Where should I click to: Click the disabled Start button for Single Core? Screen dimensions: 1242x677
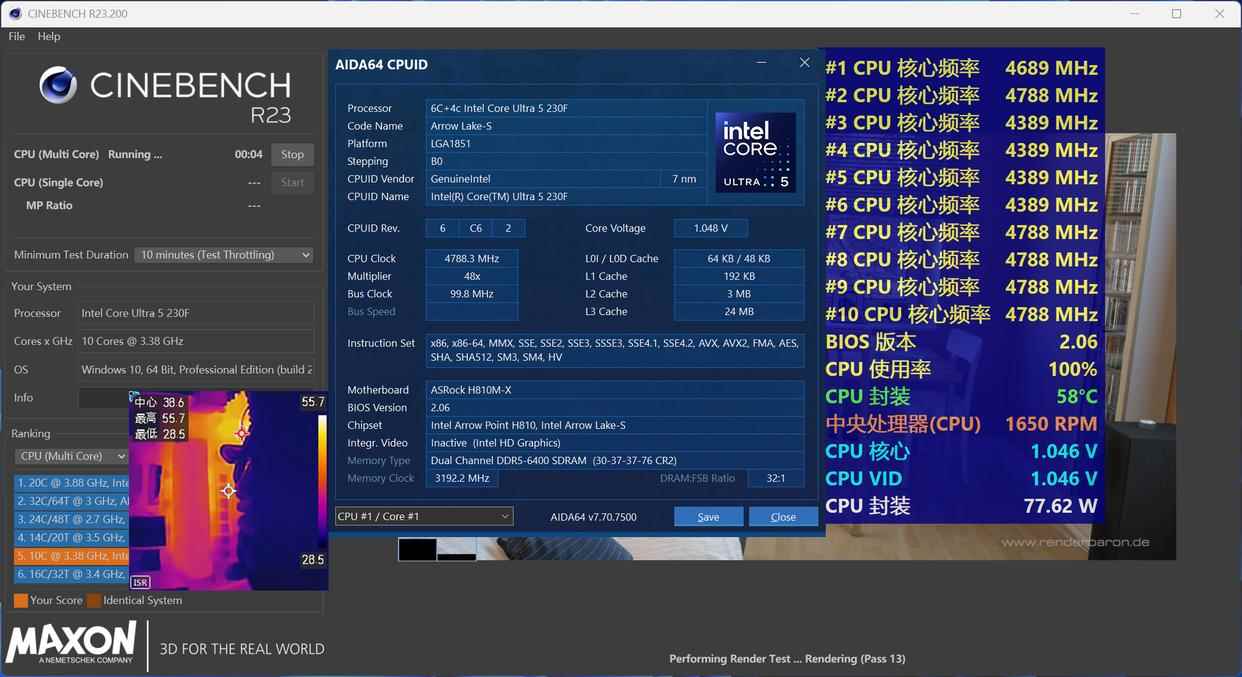point(292,182)
